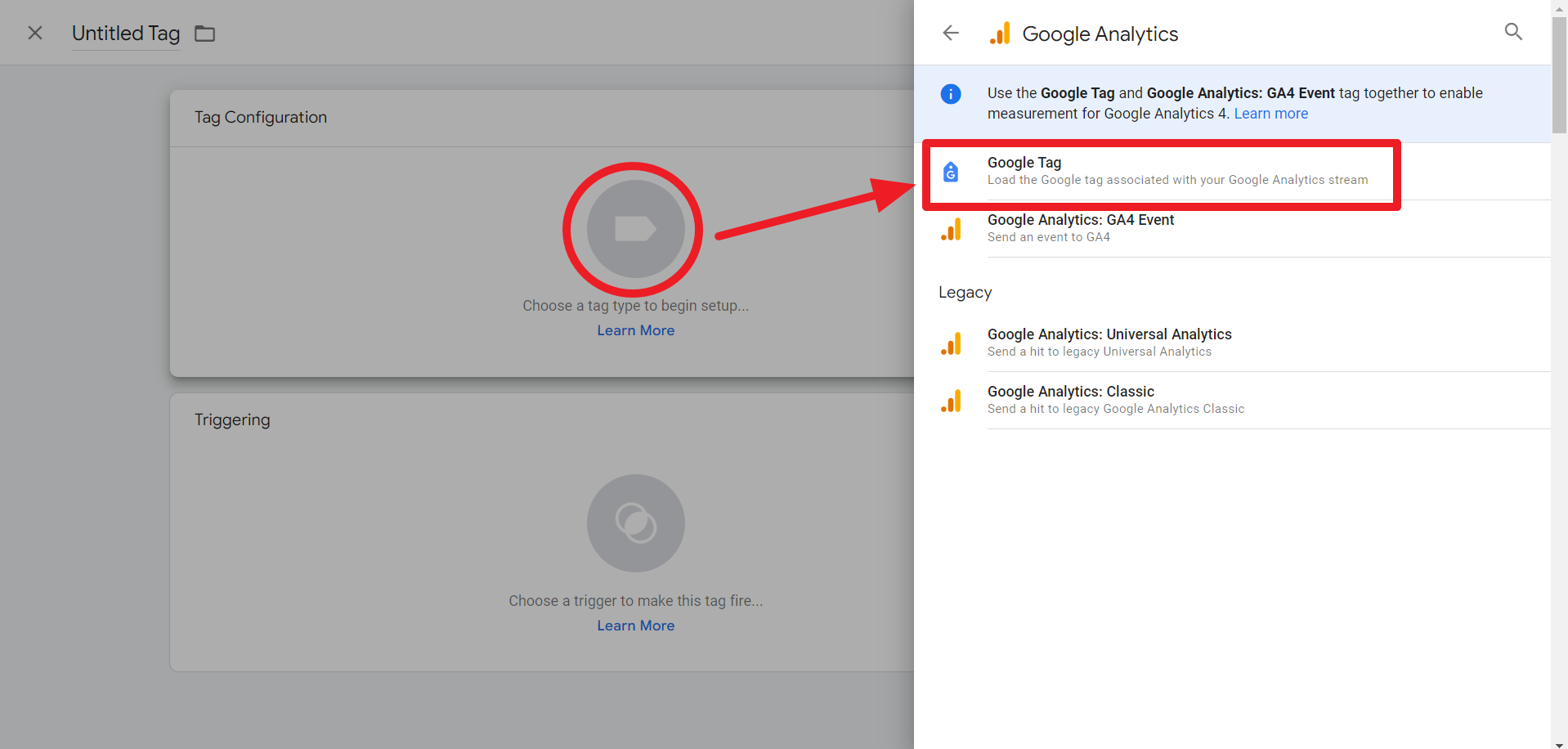
Task: Click the Tag Configuration heading
Action: click(x=261, y=117)
